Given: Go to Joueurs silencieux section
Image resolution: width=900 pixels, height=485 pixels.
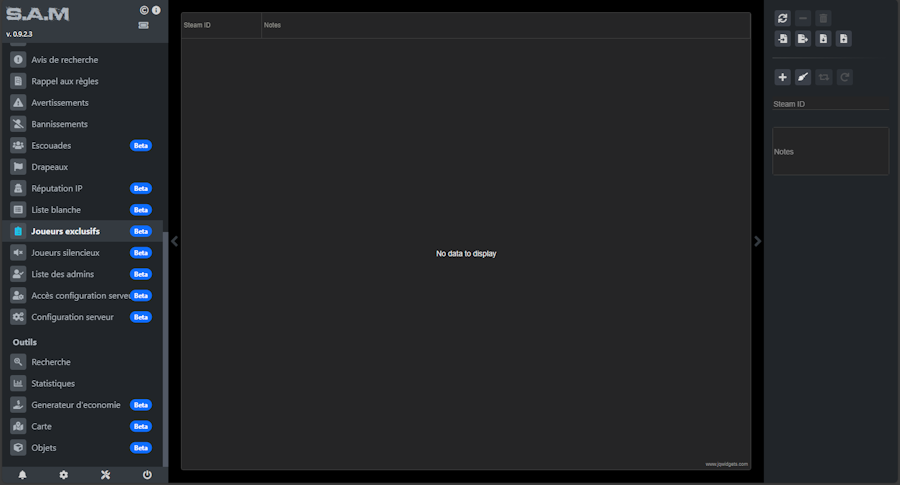Looking at the screenshot, I should point(66,253).
